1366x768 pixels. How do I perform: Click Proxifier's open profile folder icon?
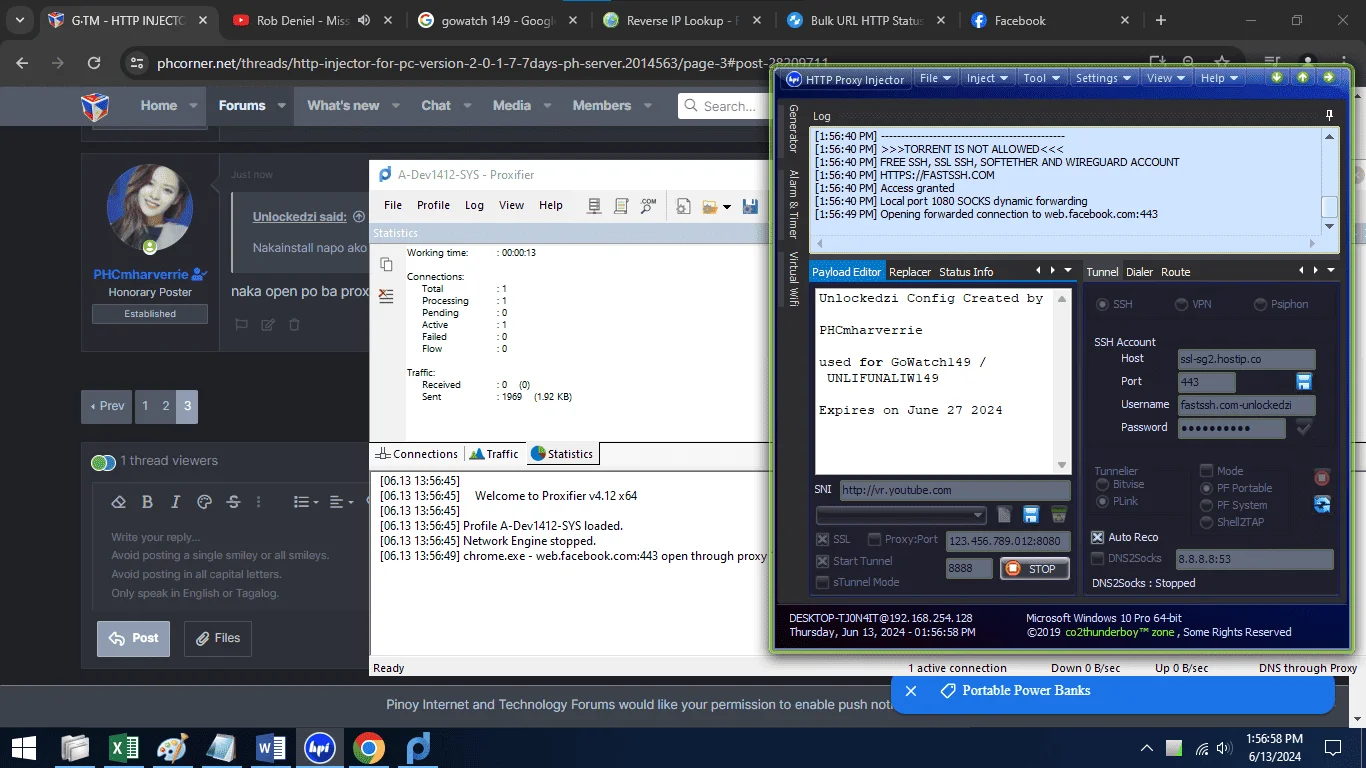[711, 206]
